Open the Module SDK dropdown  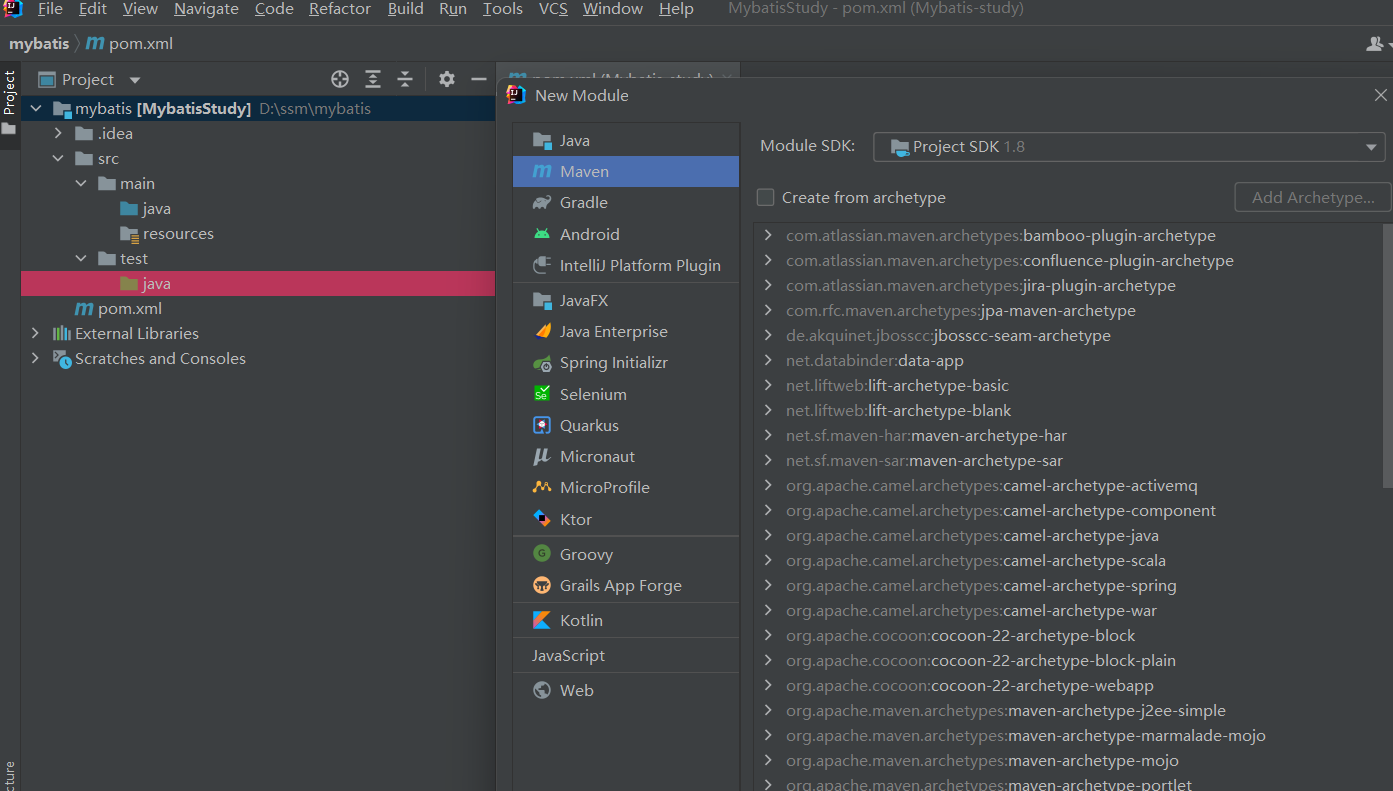click(1129, 147)
